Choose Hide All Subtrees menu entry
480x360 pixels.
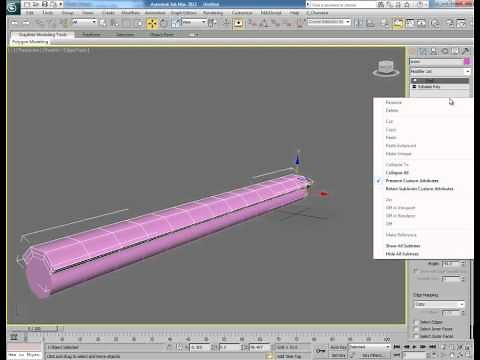coord(402,254)
